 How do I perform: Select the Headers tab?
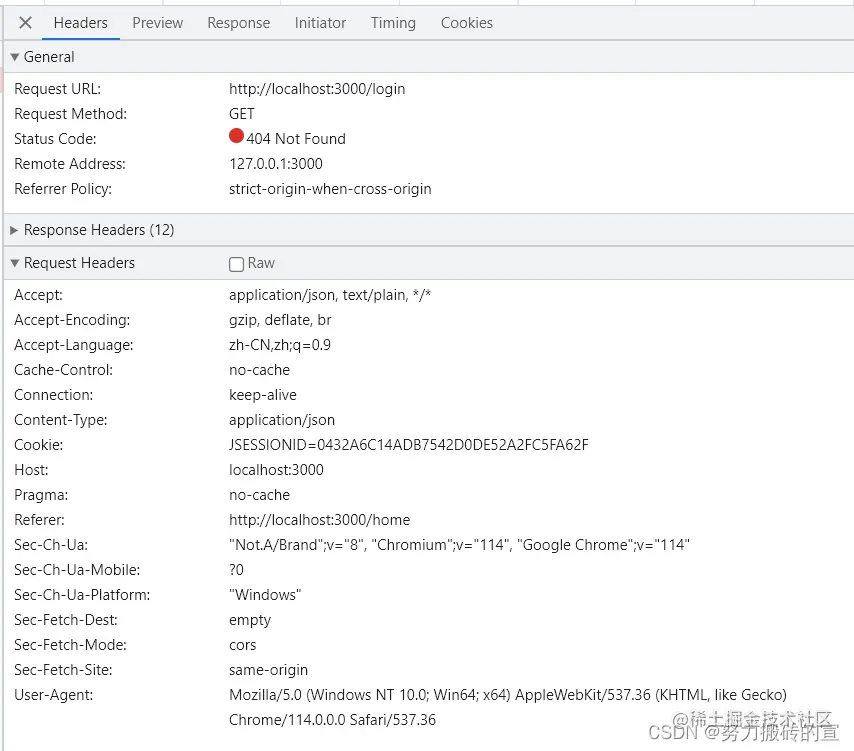coord(81,23)
